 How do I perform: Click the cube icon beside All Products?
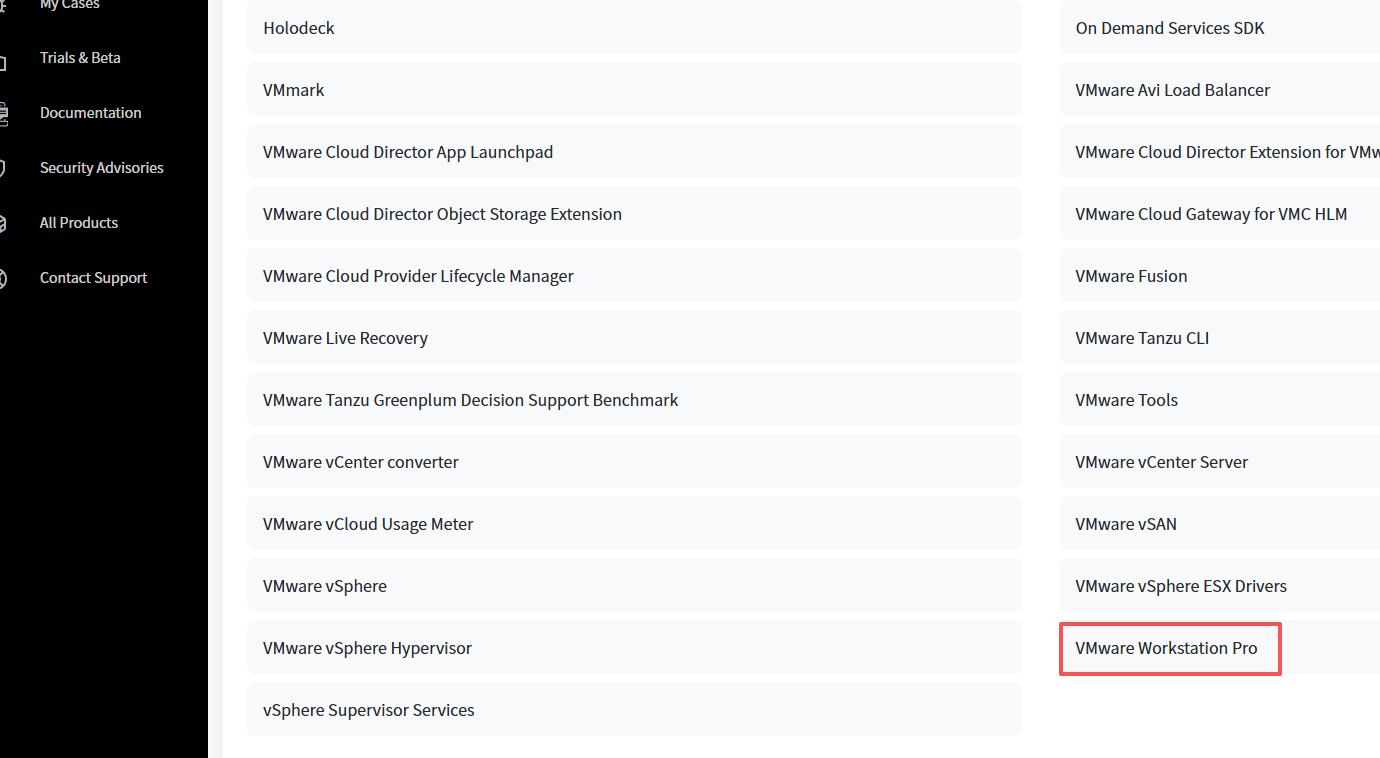(3, 223)
